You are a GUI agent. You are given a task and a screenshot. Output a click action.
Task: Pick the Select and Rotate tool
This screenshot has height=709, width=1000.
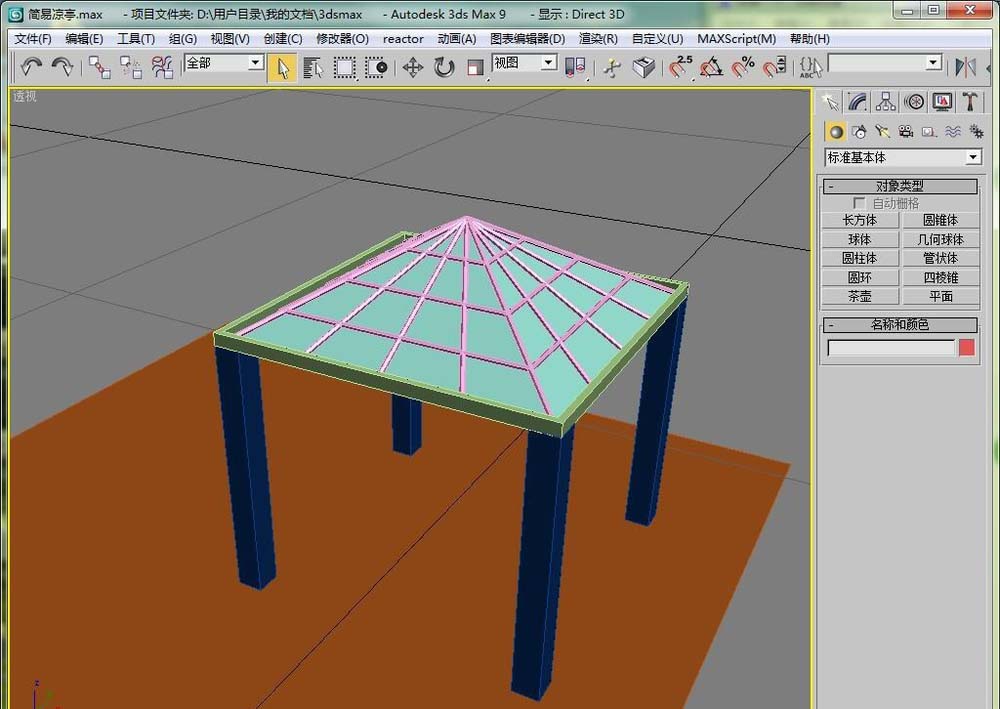(x=444, y=68)
